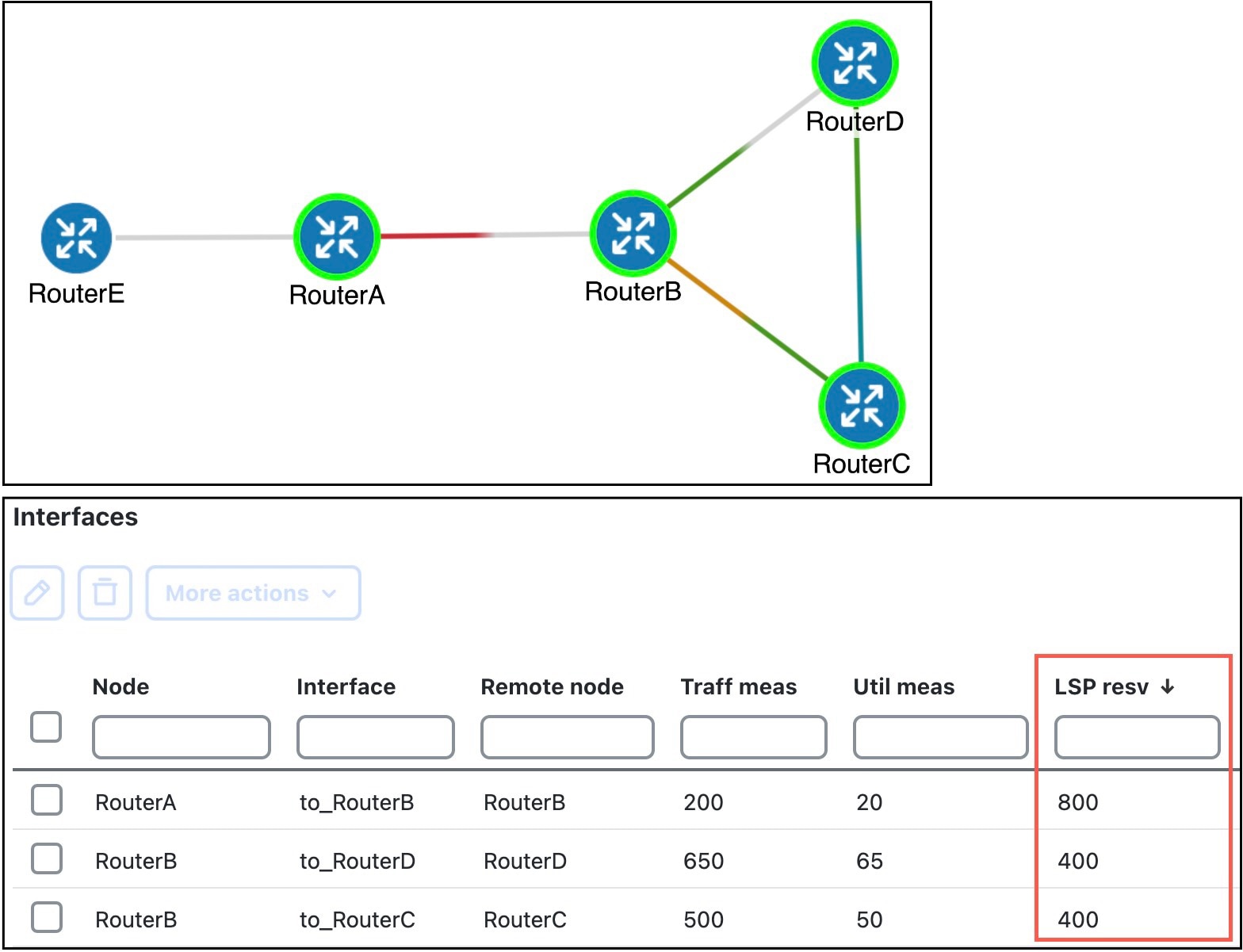Focus the LSP resv filter field
1243x952 pixels.
[x=1137, y=737]
